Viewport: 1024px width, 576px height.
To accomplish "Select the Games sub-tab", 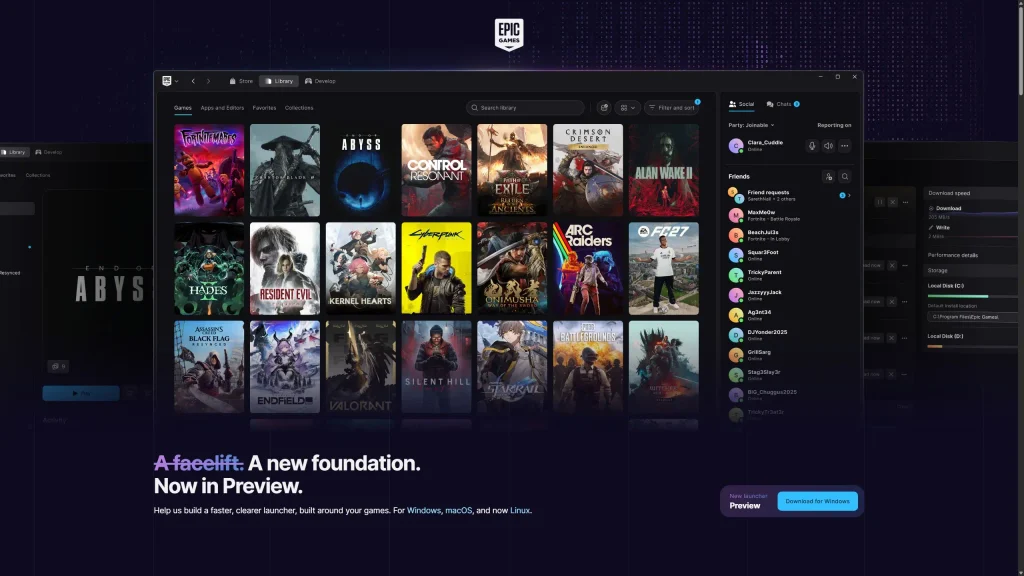I will point(183,108).
